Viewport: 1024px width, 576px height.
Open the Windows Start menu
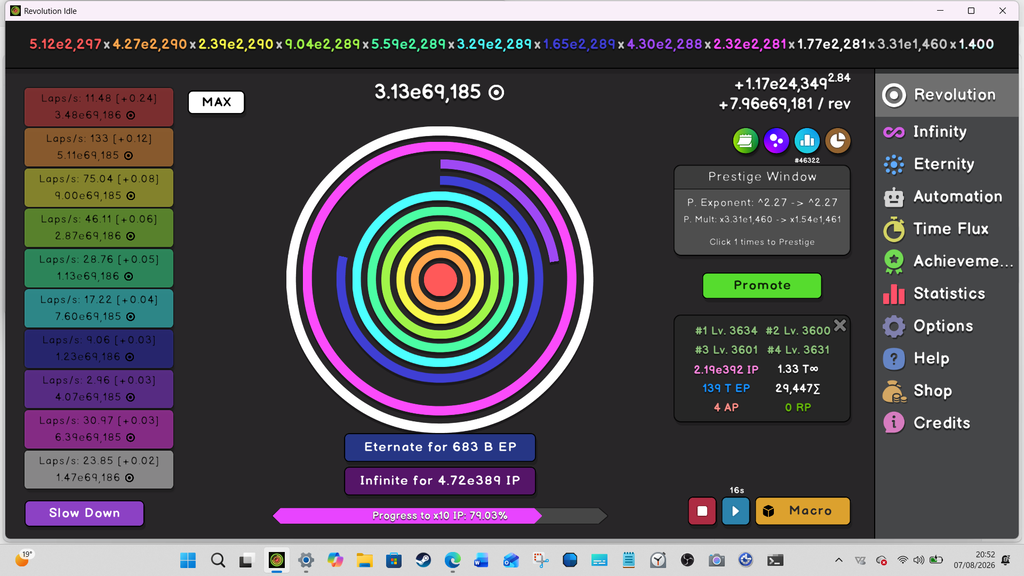[188, 560]
